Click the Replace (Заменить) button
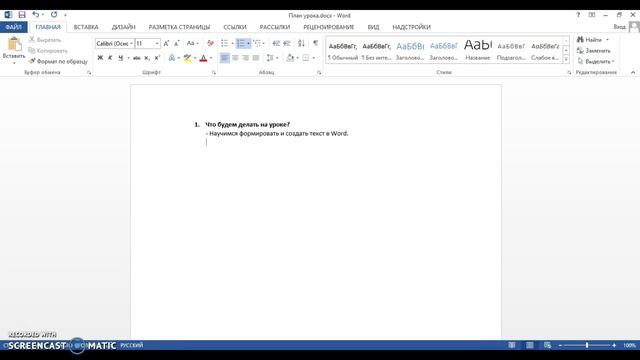 [594, 51]
